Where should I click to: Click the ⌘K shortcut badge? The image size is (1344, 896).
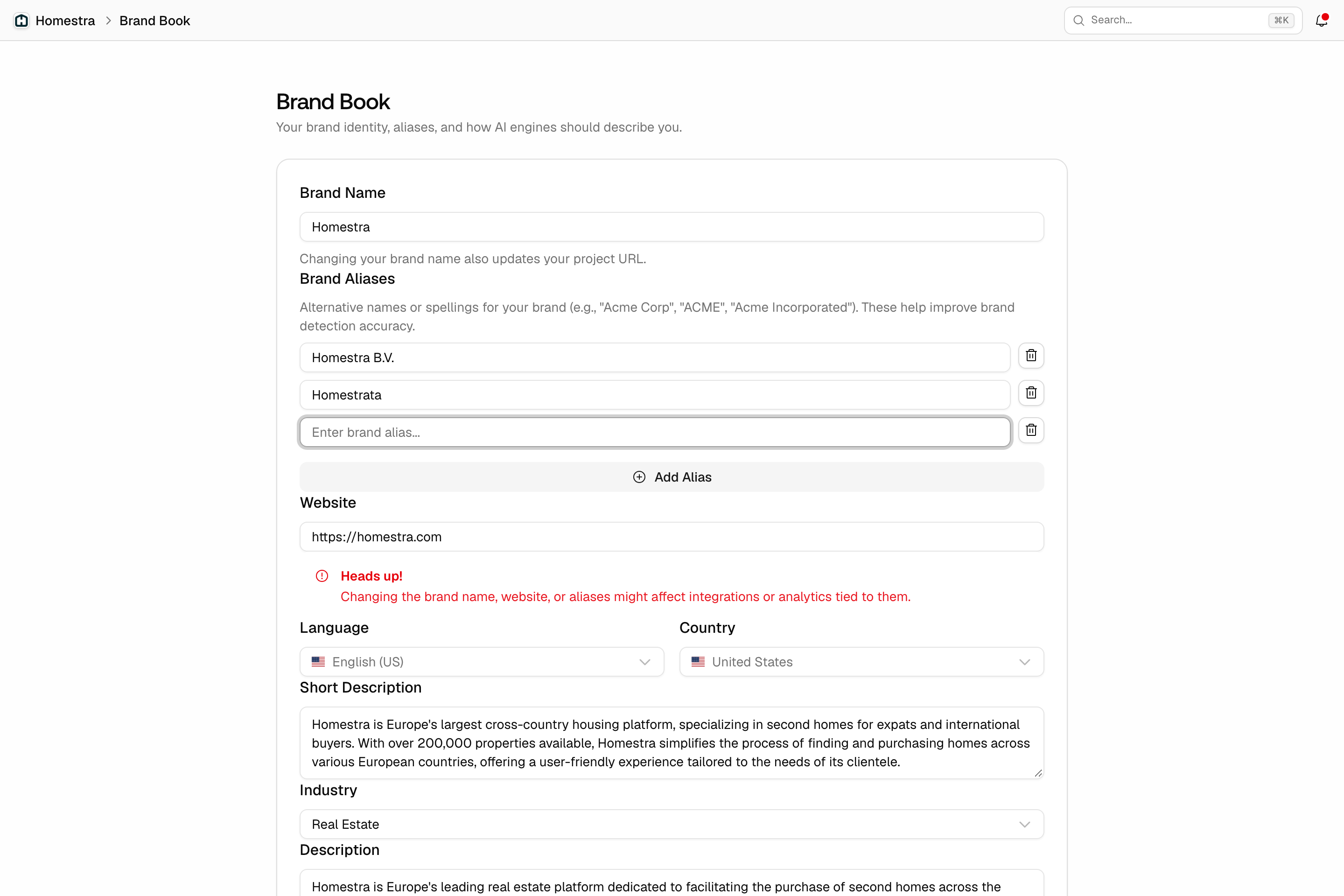click(1281, 21)
